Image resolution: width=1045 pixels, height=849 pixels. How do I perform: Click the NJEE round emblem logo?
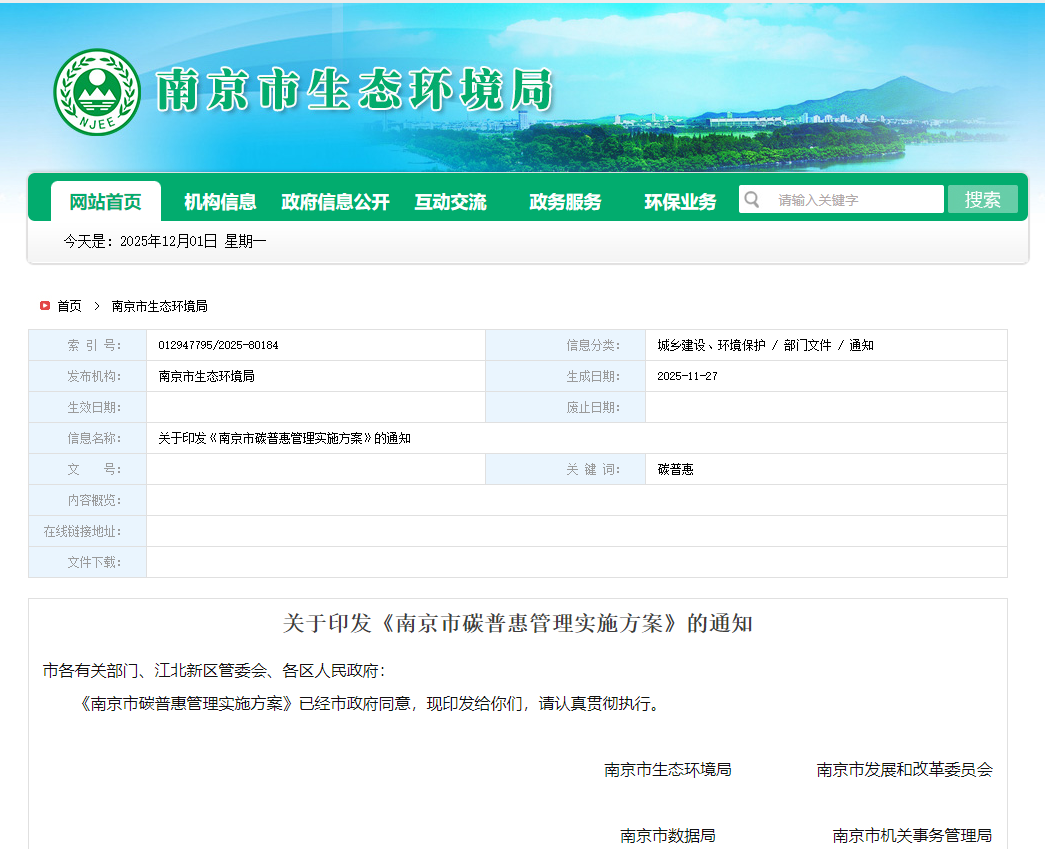(x=97, y=92)
